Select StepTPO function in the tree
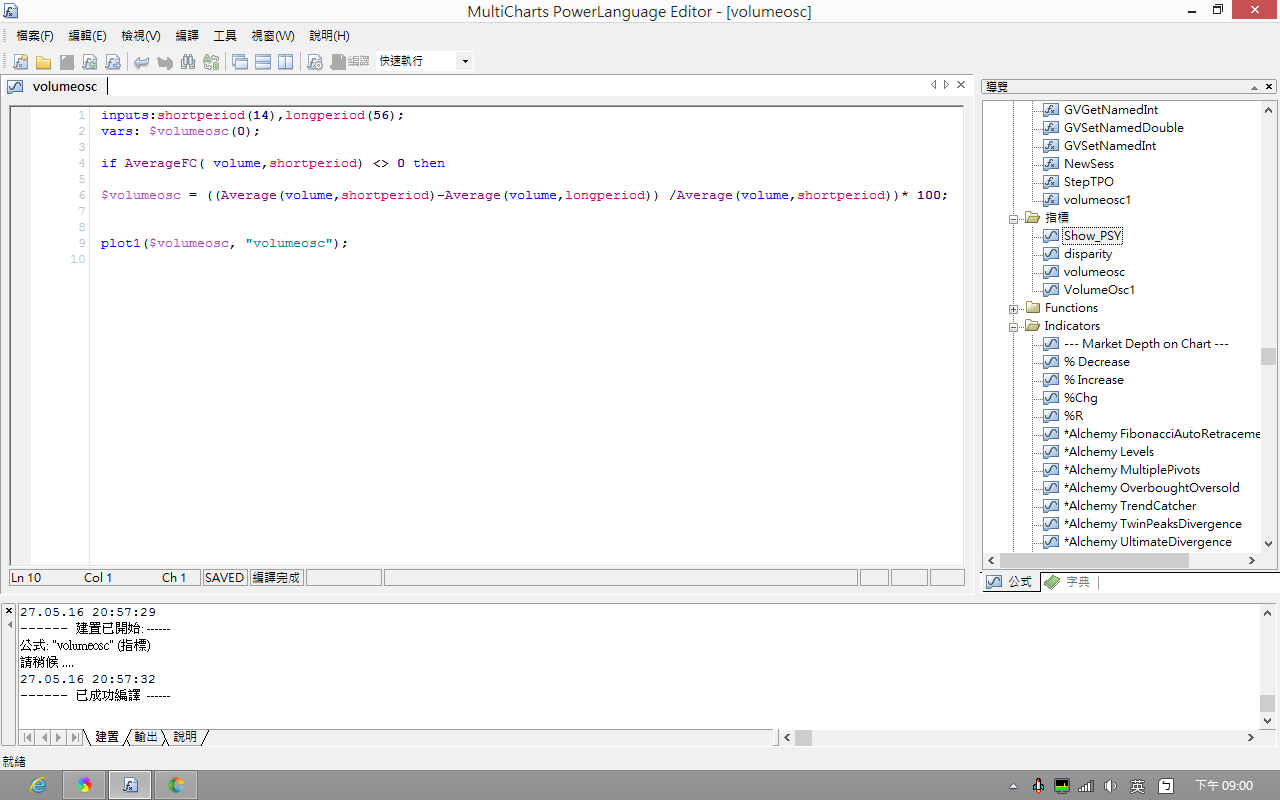The image size is (1280, 800). coord(1088,182)
